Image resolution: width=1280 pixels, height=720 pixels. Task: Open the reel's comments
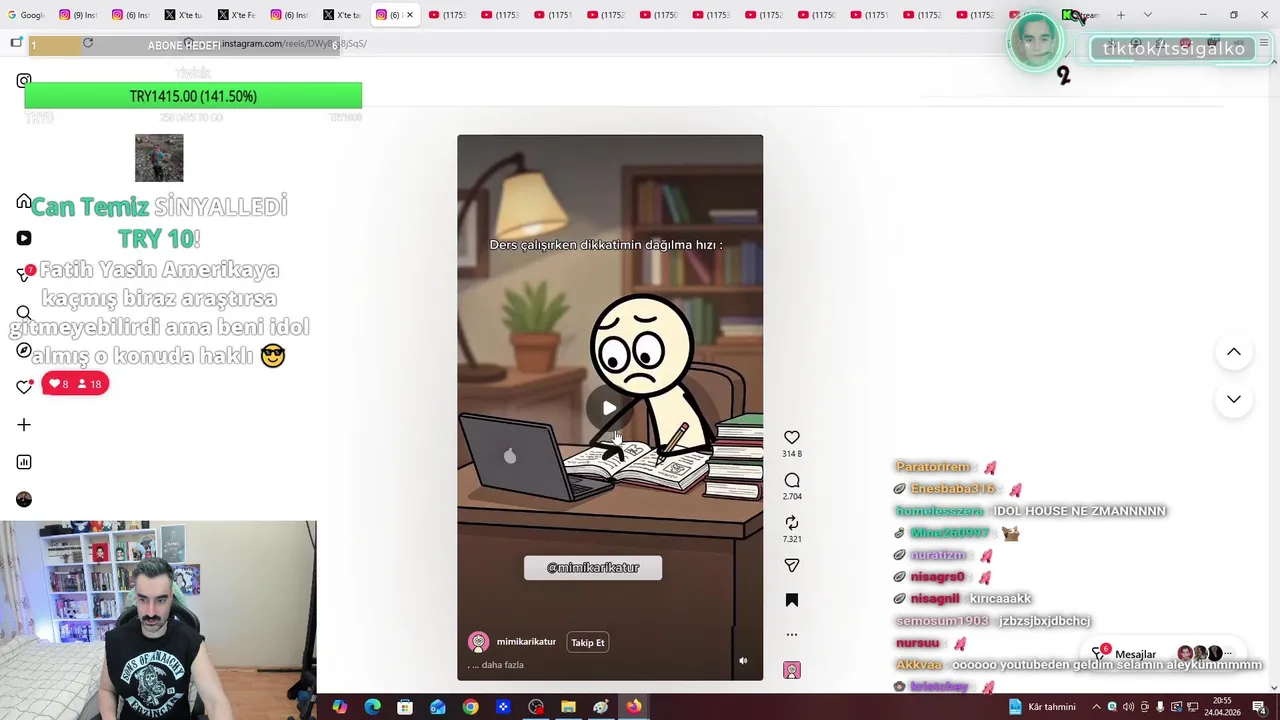coord(792,480)
